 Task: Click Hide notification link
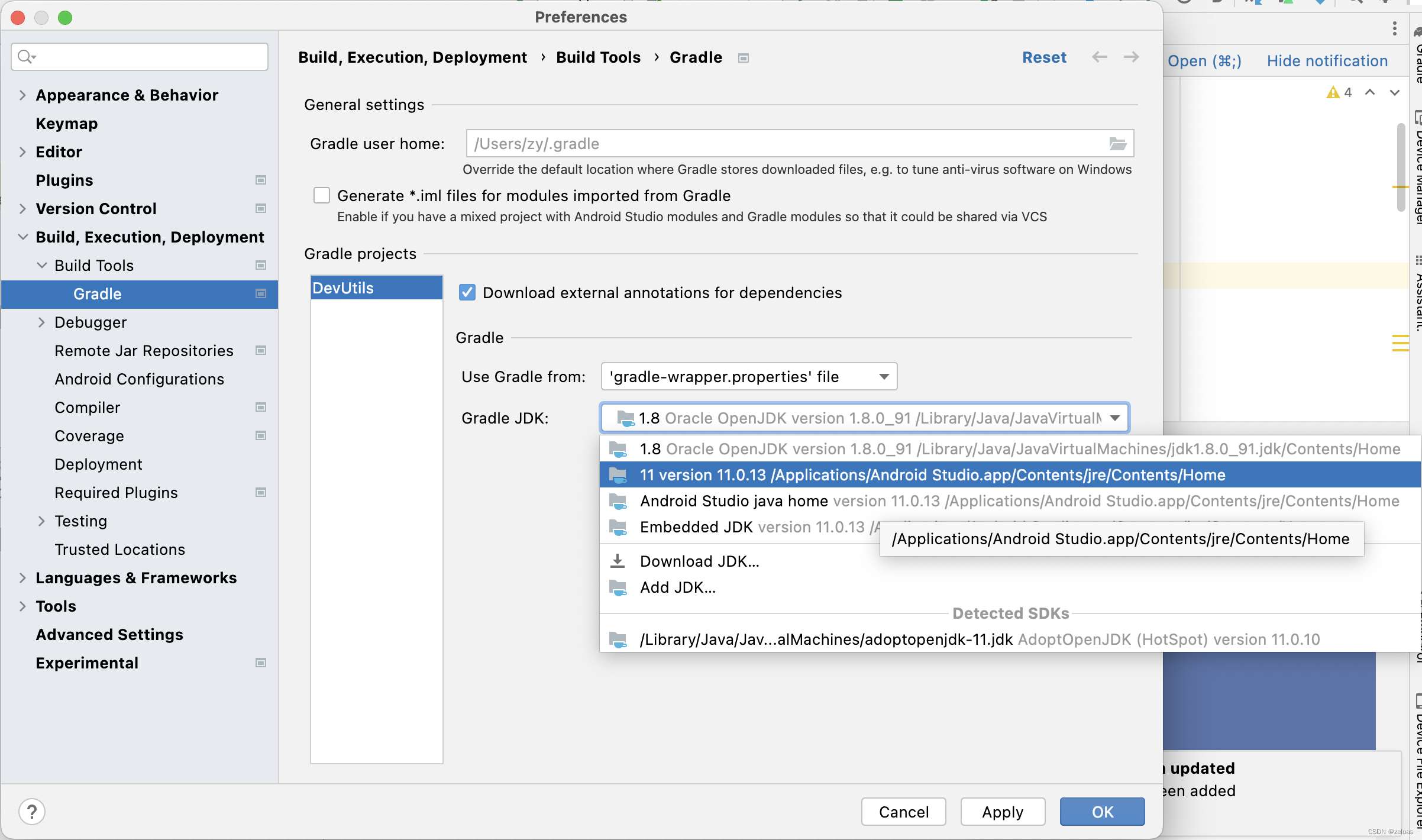[1327, 61]
